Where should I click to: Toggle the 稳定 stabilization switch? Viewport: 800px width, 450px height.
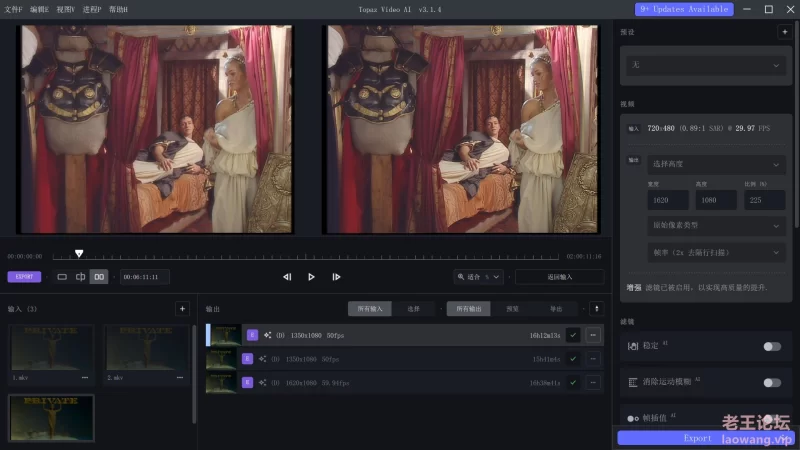coord(771,346)
